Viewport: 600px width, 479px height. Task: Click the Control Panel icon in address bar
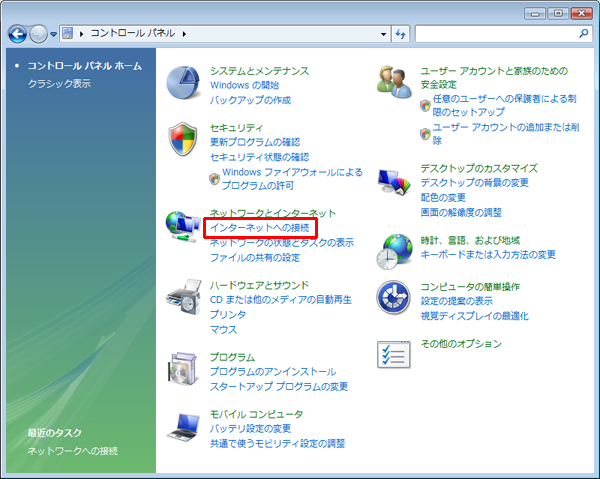point(68,33)
